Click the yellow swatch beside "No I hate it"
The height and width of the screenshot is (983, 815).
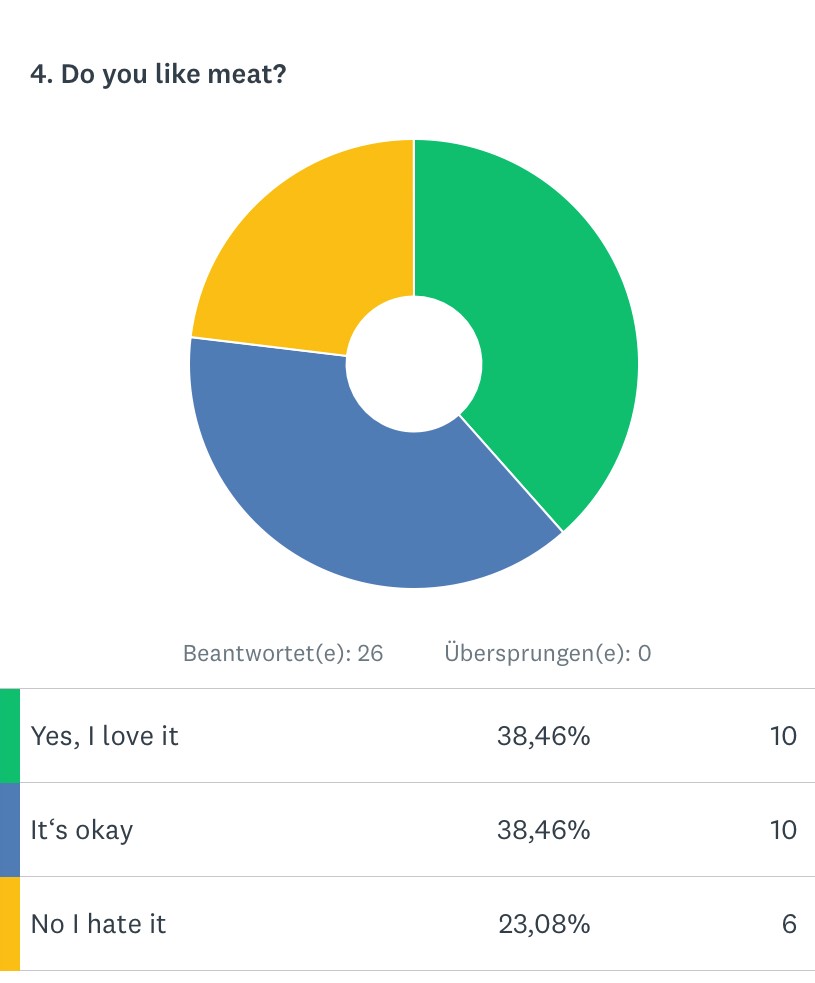[9, 924]
